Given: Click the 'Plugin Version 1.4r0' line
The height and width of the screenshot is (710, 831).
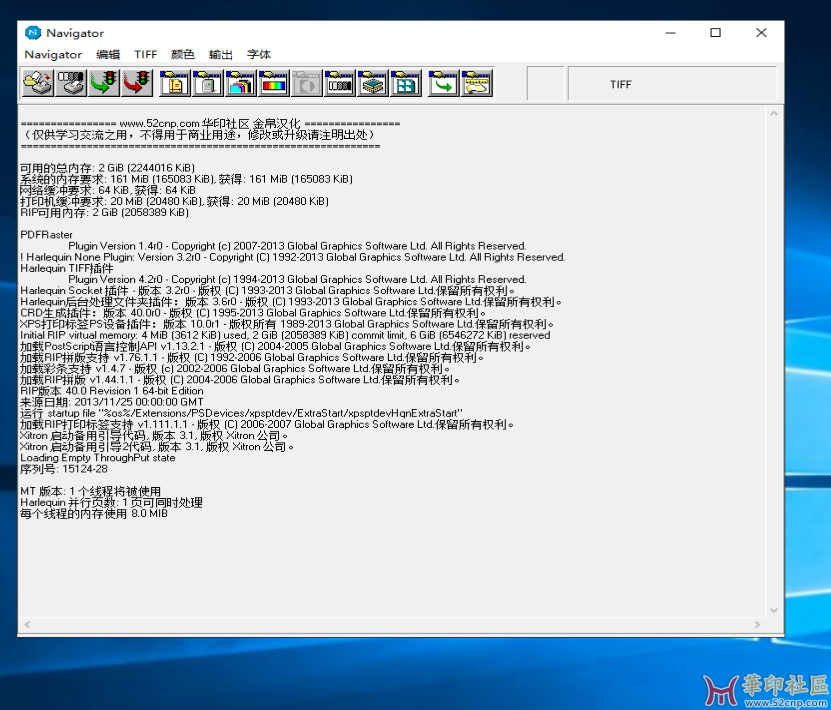Looking at the screenshot, I should click(x=297, y=246).
